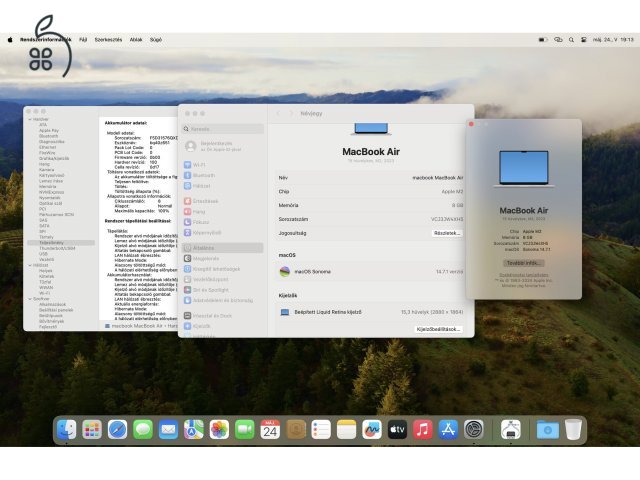This screenshot has width=640, height=480.
Task: Click the System Information chip icon in the Dock
Action: point(511,429)
